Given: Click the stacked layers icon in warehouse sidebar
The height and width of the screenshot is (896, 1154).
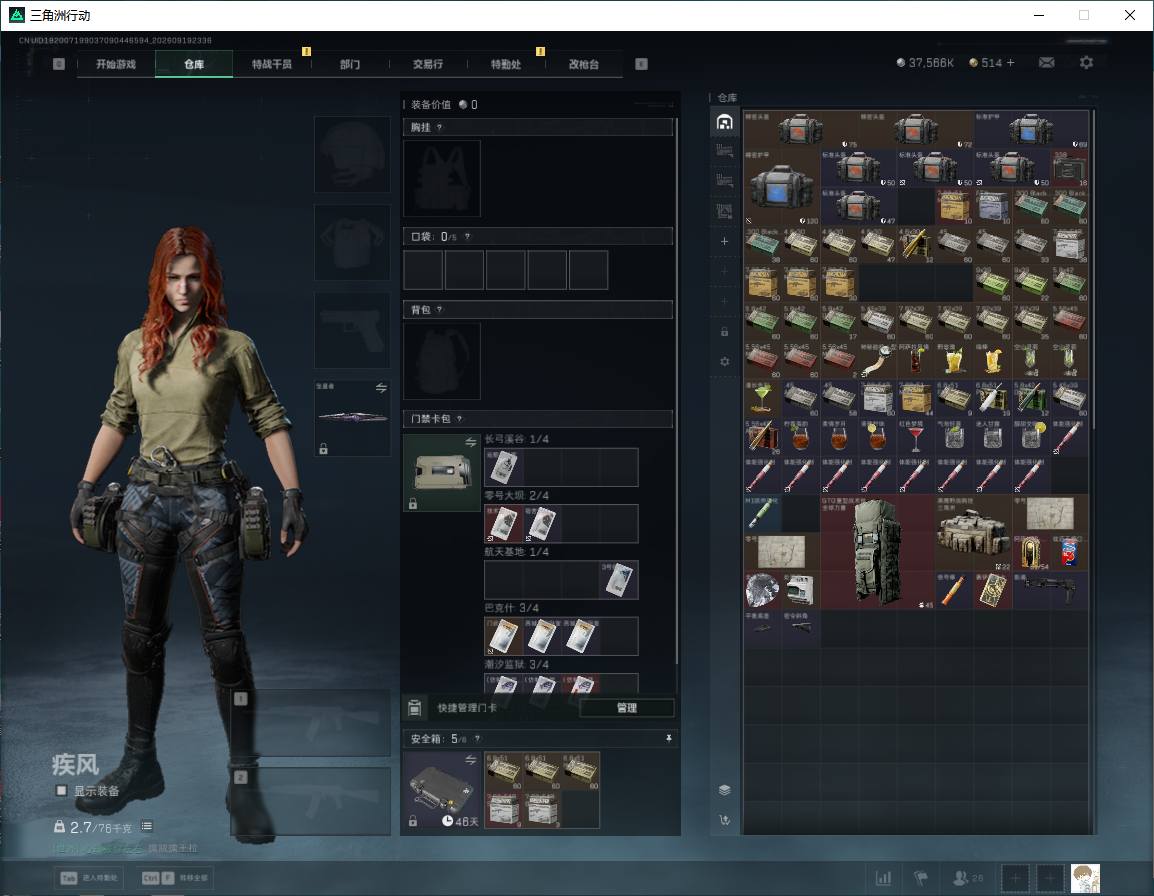Looking at the screenshot, I should click(724, 790).
